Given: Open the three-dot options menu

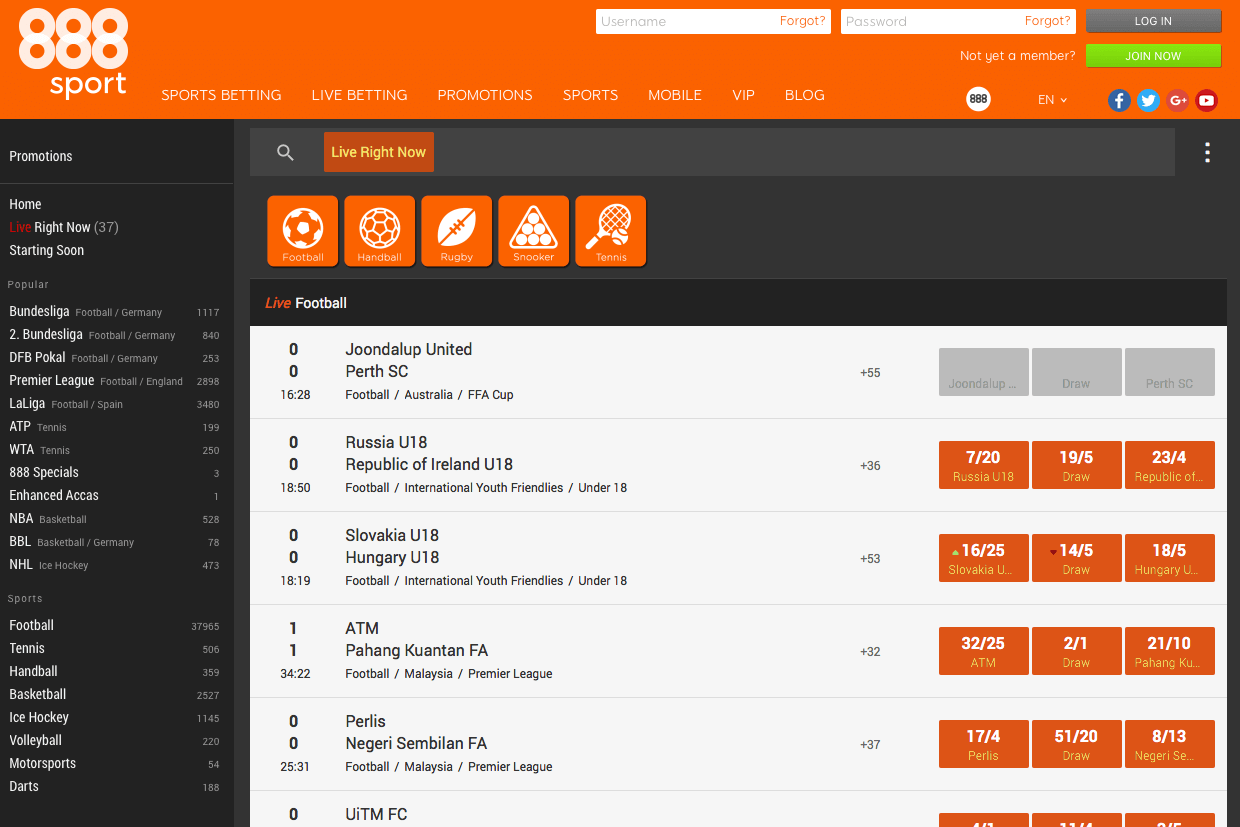Looking at the screenshot, I should point(1207,152).
